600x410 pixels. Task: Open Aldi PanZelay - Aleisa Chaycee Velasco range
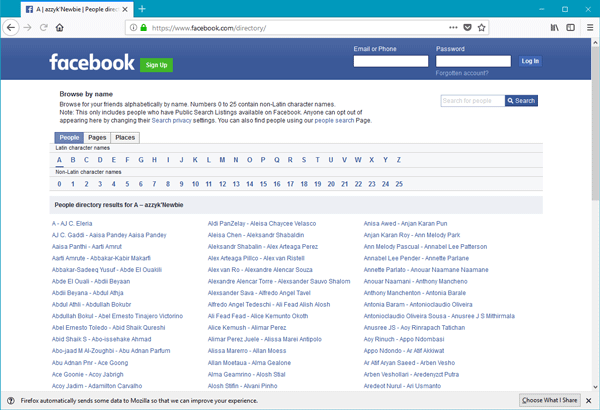[x=262, y=223]
